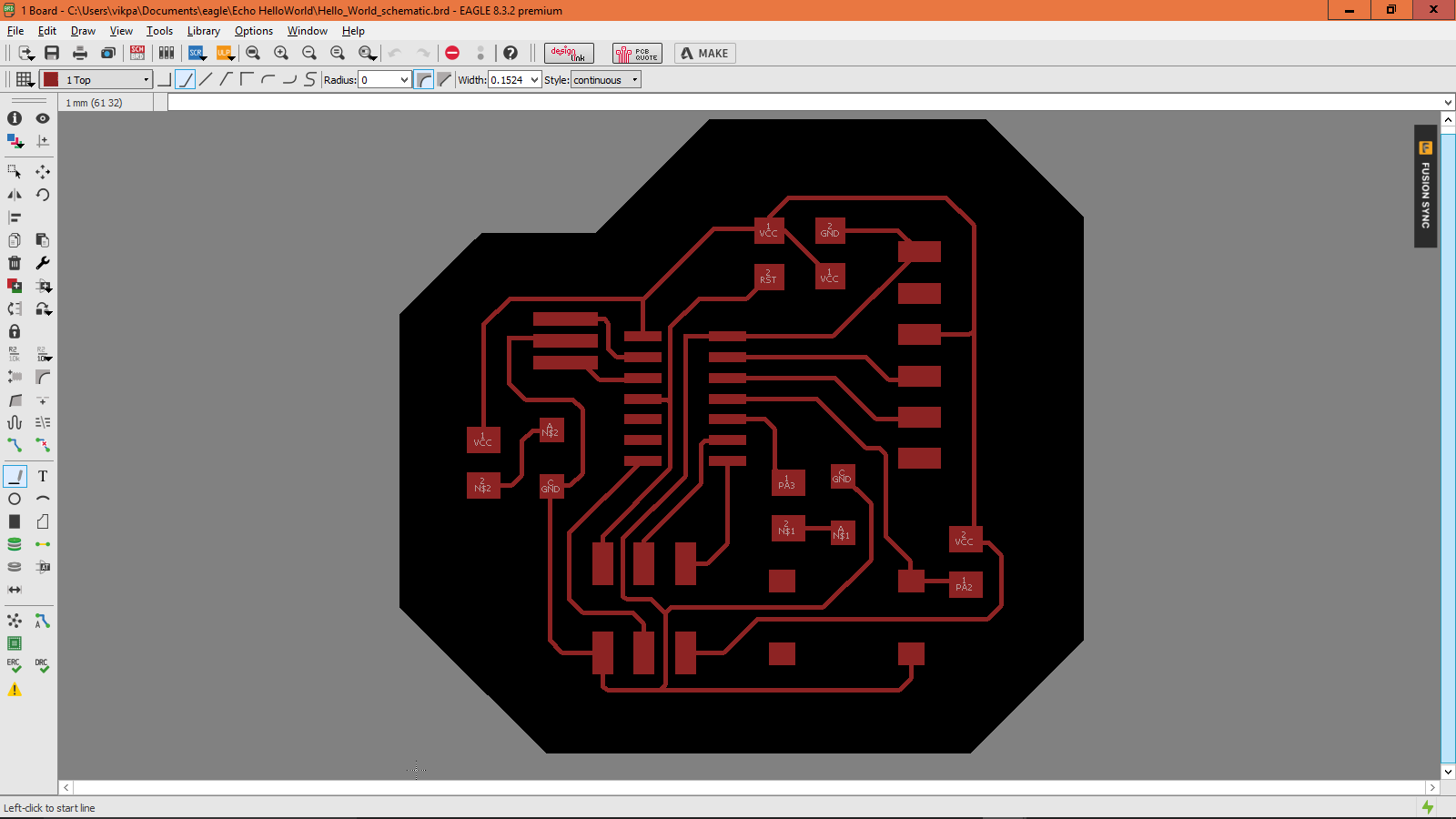Toggle the round miter style button

click(424, 80)
